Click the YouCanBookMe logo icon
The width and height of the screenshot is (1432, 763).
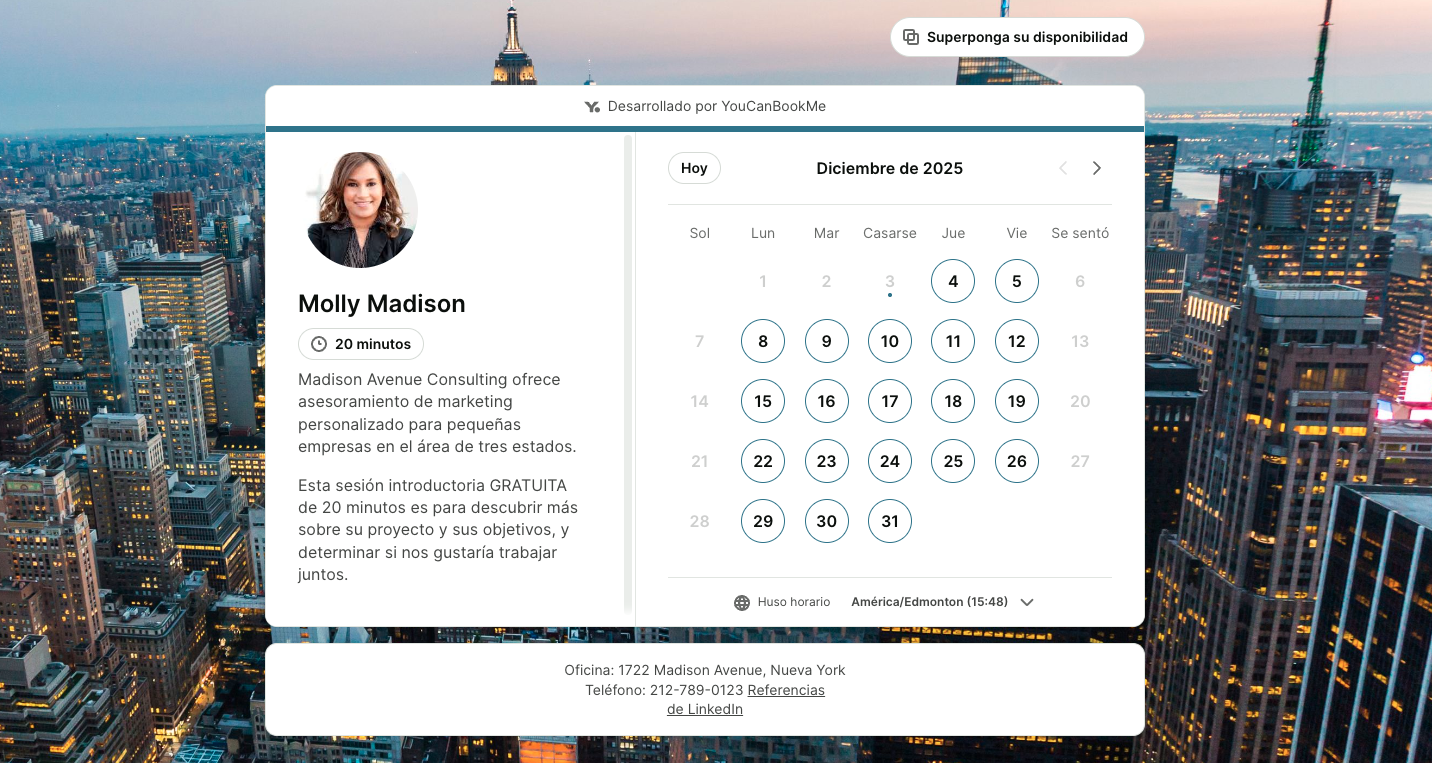tap(591, 106)
